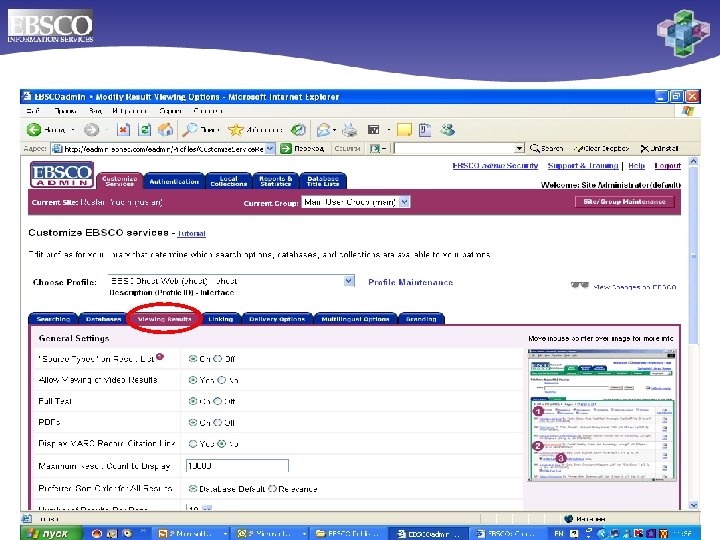Open Favorites star in the toolbar
Viewport: 720px width, 540px height.
[236, 130]
